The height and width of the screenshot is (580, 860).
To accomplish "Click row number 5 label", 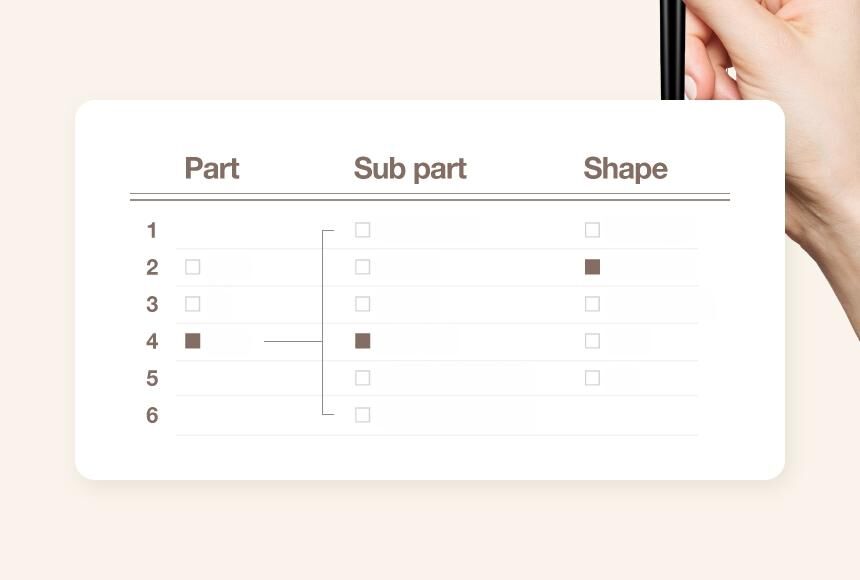I will 152,379.
